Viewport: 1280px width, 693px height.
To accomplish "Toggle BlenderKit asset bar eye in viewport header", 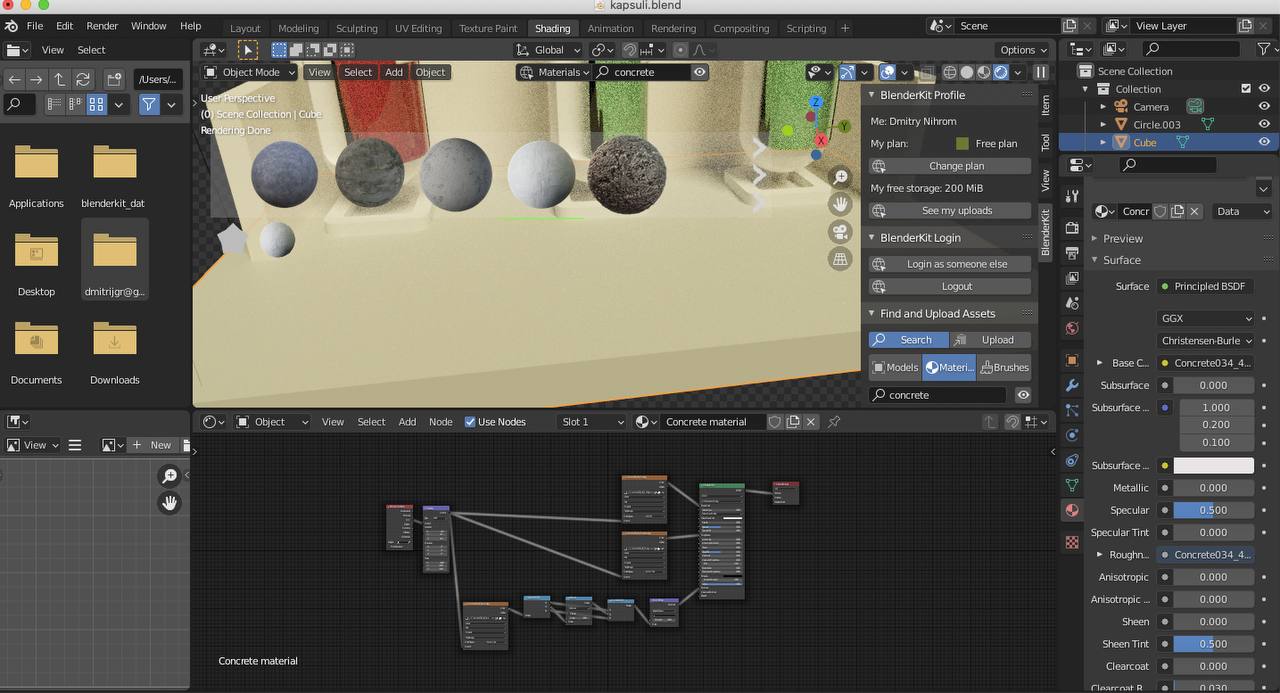I will 700,72.
